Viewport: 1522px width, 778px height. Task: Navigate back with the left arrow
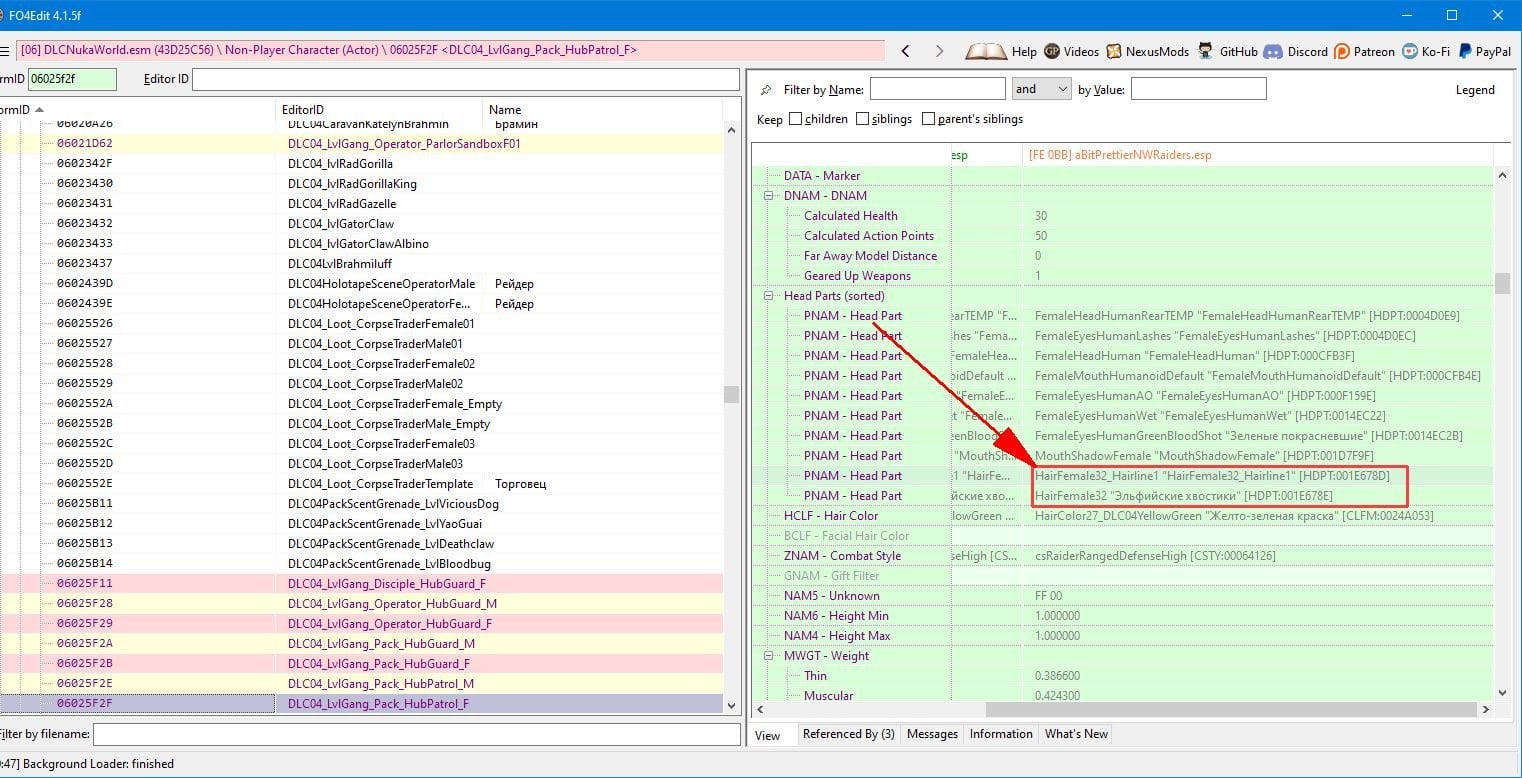click(905, 51)
